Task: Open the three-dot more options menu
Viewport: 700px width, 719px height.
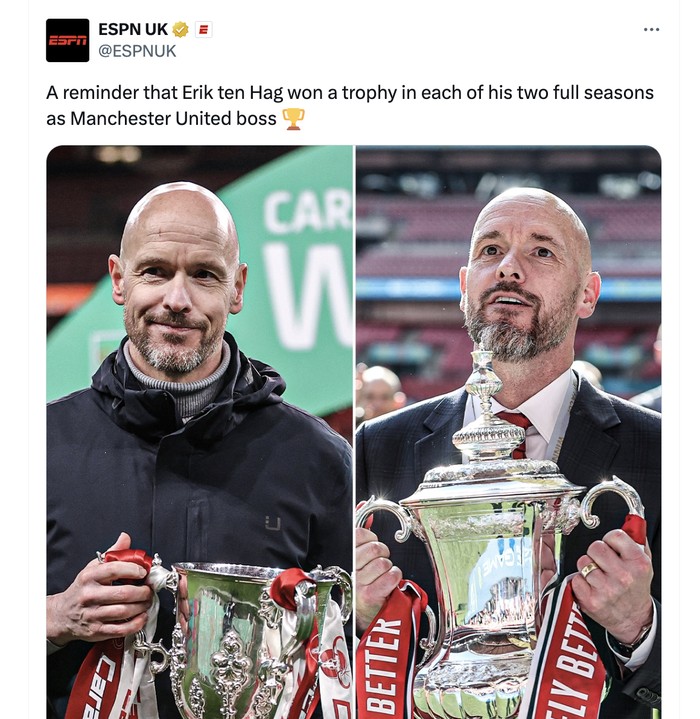Action: tap(651, 29)
